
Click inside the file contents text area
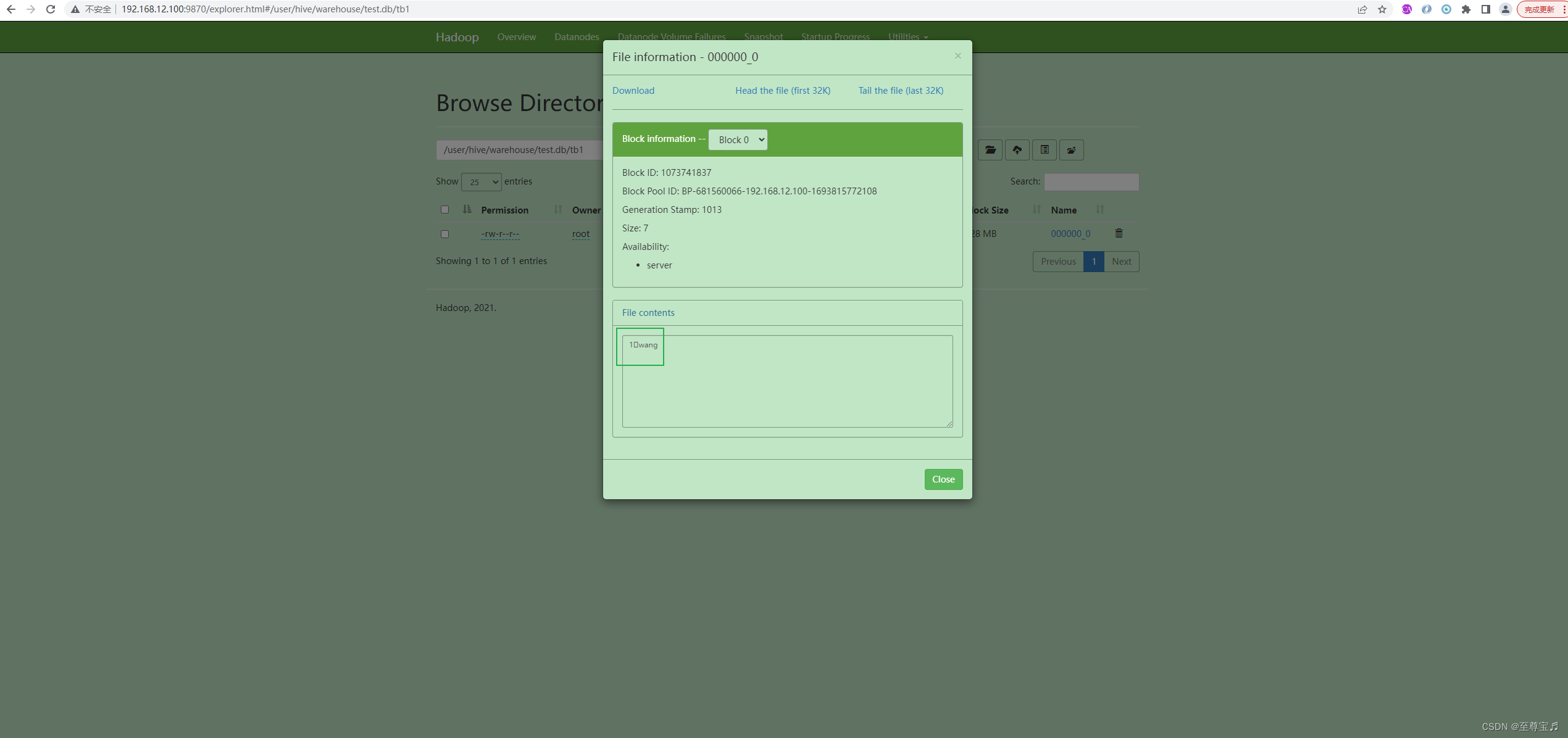(x=787, y=389)
